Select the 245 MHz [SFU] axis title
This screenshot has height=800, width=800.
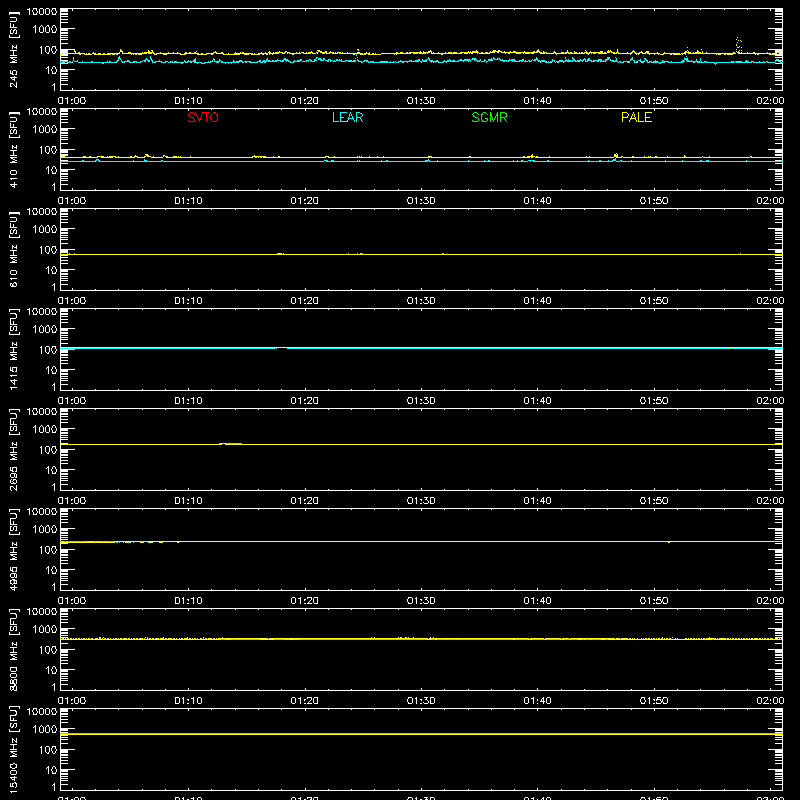[13, 49]
